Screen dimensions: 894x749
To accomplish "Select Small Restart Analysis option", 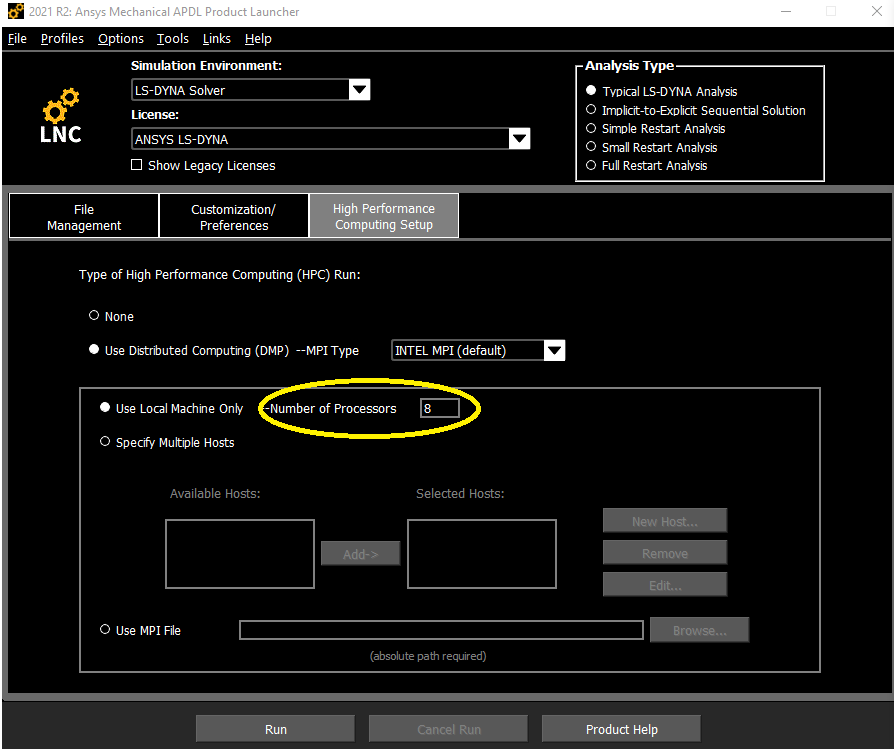I will click(591, 146).
